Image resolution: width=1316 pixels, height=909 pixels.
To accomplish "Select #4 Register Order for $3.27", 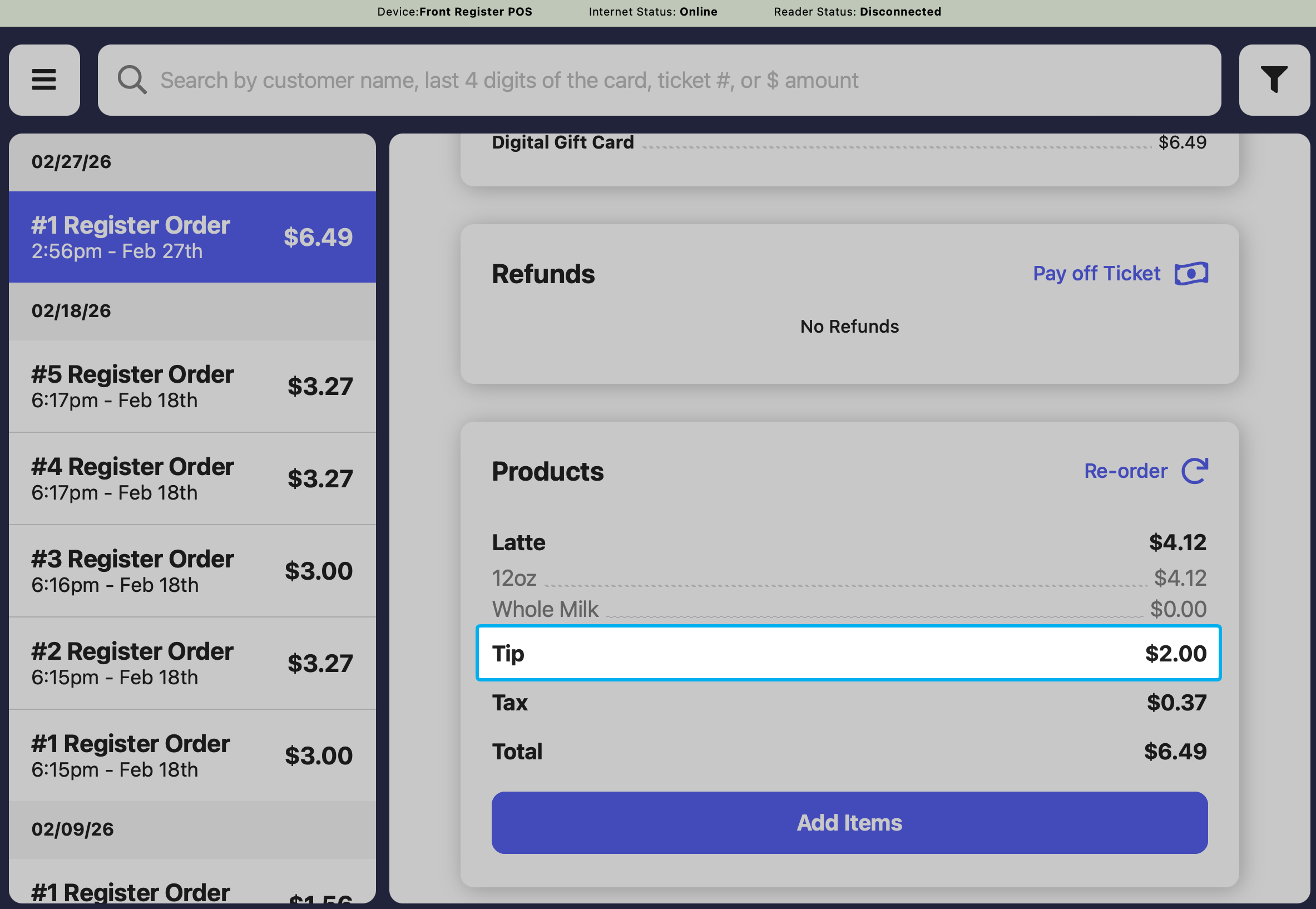I will pos(192,479).
